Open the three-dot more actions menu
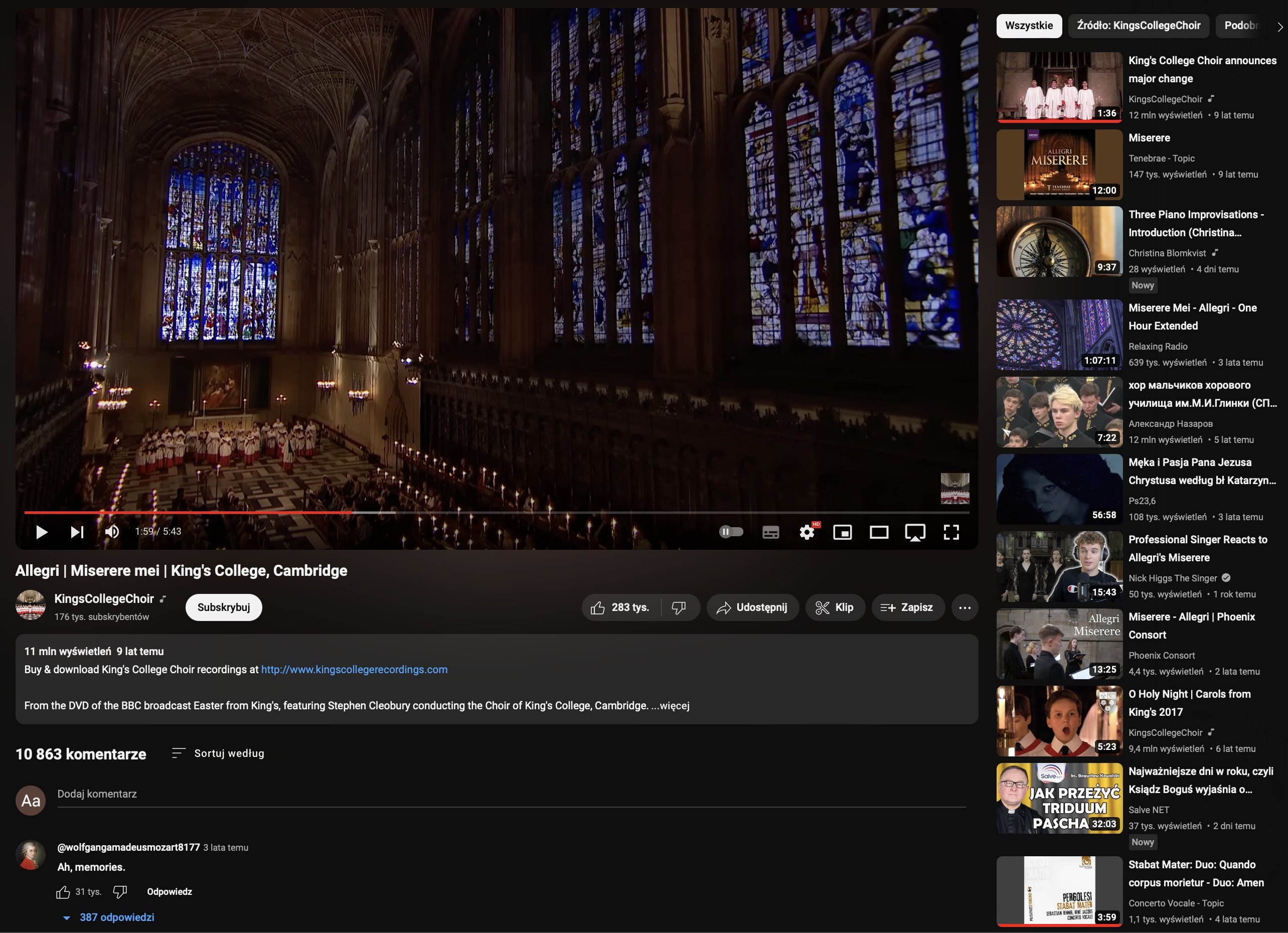The image size is (1288, 933). (x=964, y=607)
